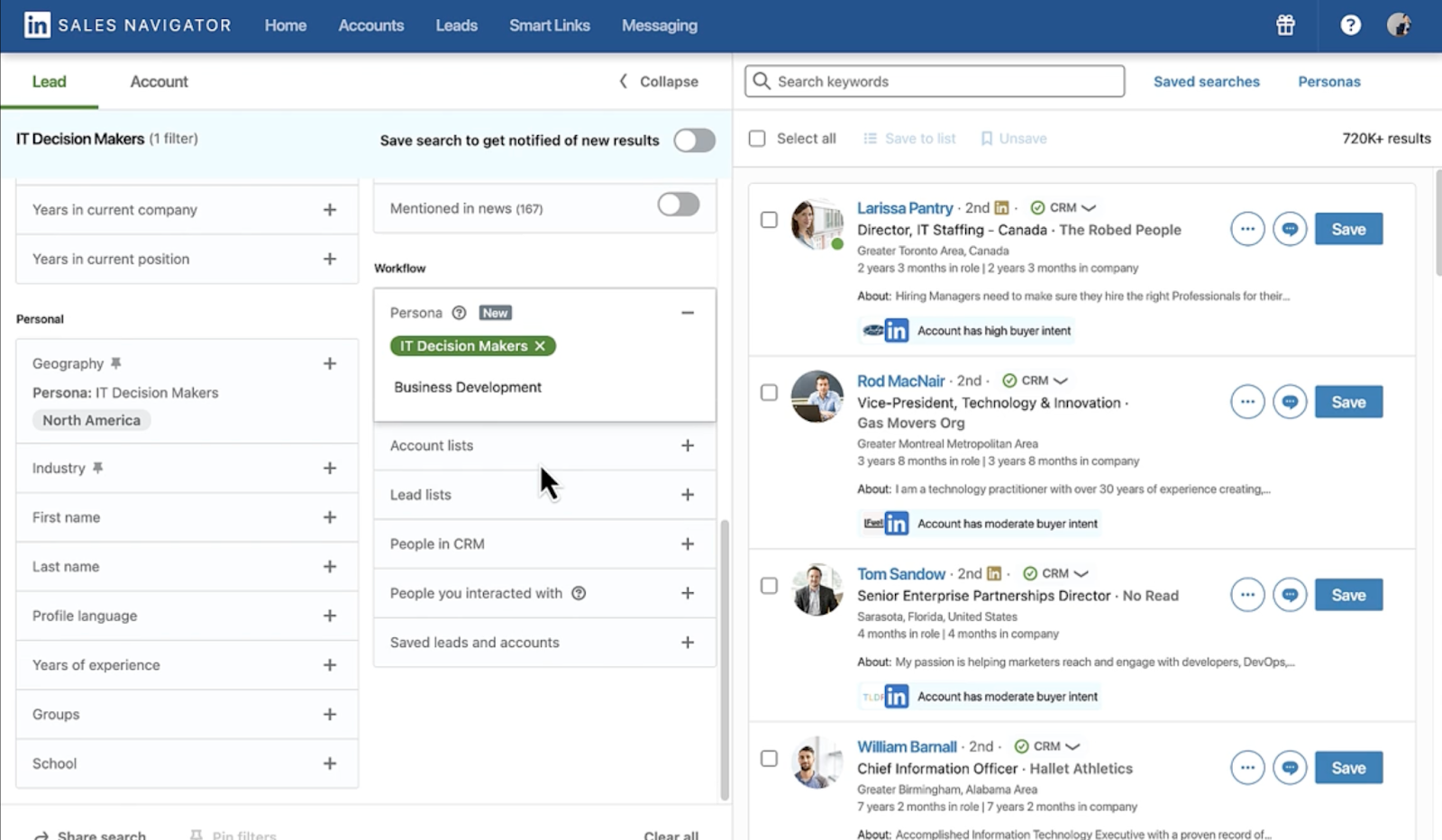Check the box for Rod MacNair
Image resolution: width=1442 pixels, height=840 pixels.
pyautogui.click(x=769, y=393)
